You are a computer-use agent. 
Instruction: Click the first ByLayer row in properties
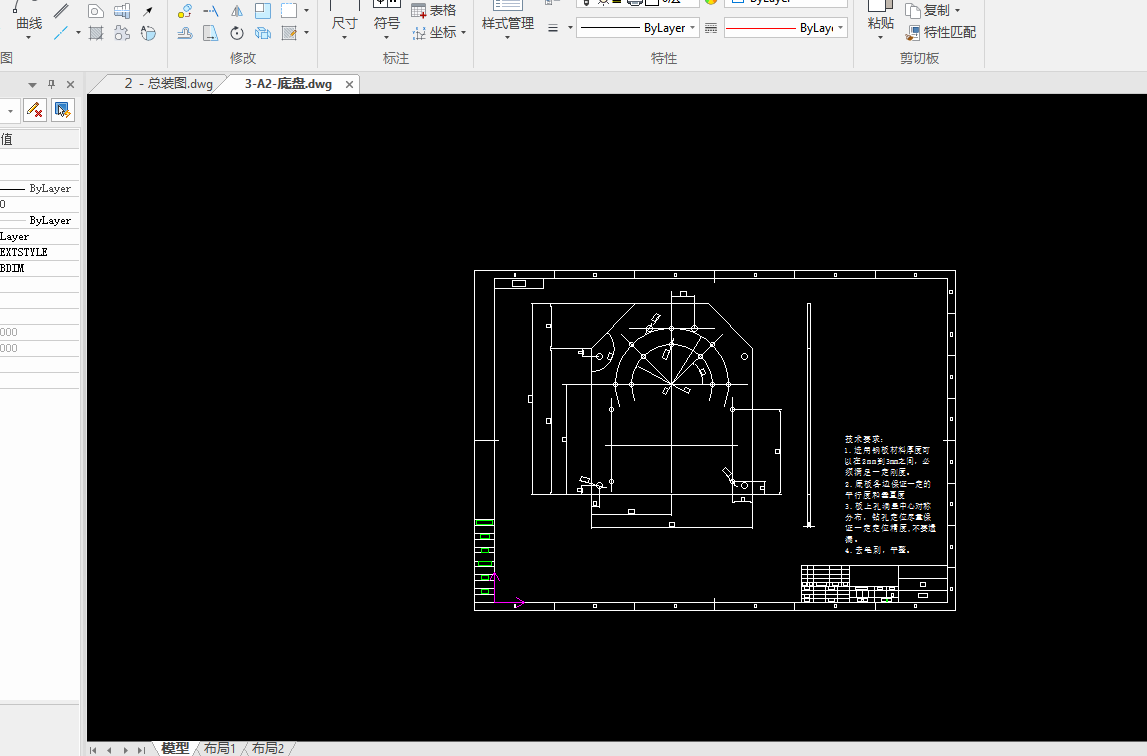point(40,188)
